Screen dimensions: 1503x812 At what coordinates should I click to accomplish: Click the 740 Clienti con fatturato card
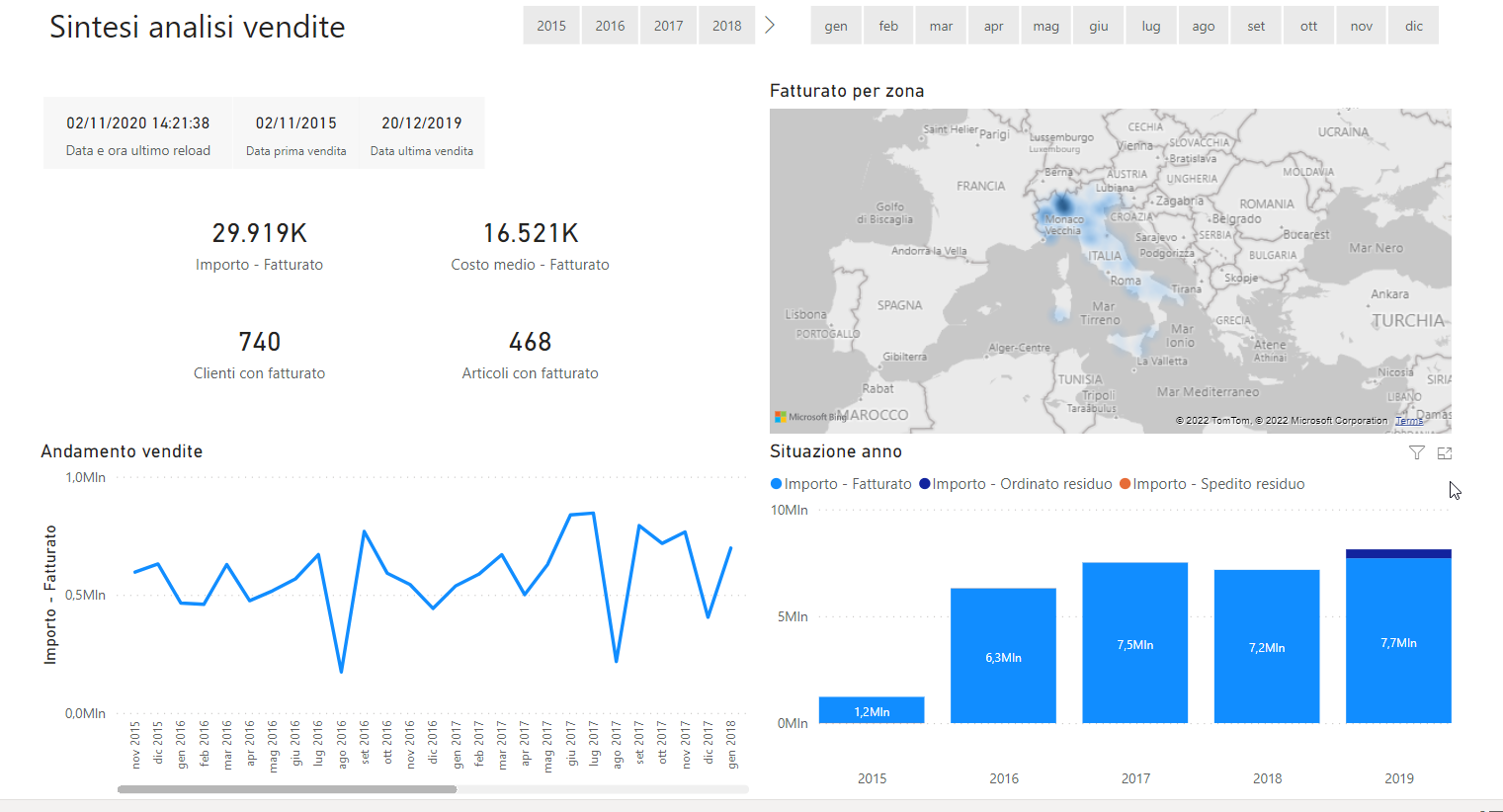[x=259, y=355]
